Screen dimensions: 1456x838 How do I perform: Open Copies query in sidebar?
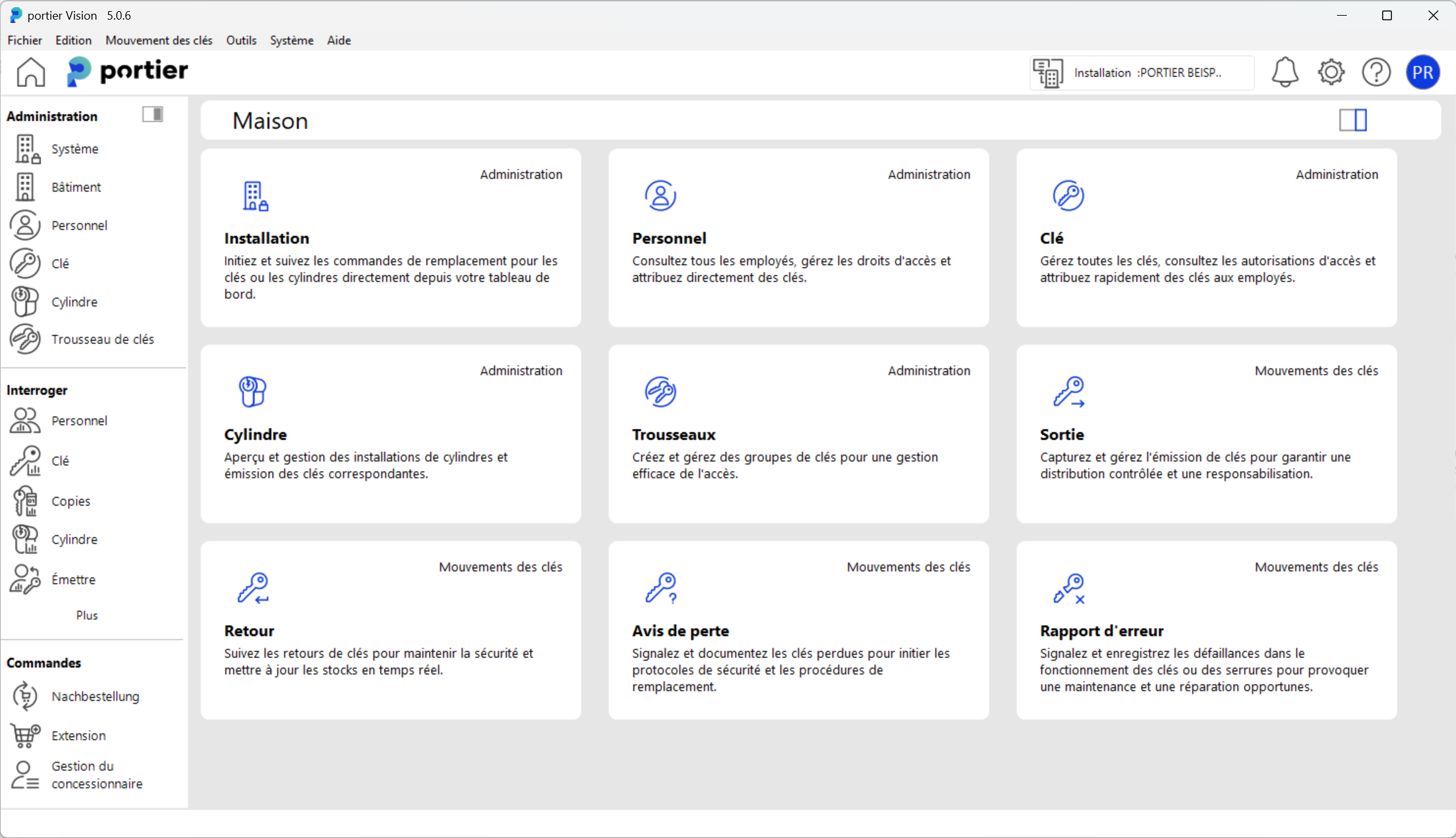click(71, 501)
